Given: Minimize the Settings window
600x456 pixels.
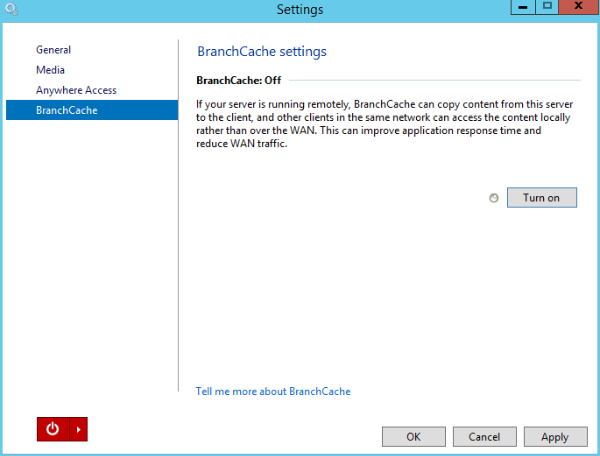Looking at the screenshot, I should (523, 7).
